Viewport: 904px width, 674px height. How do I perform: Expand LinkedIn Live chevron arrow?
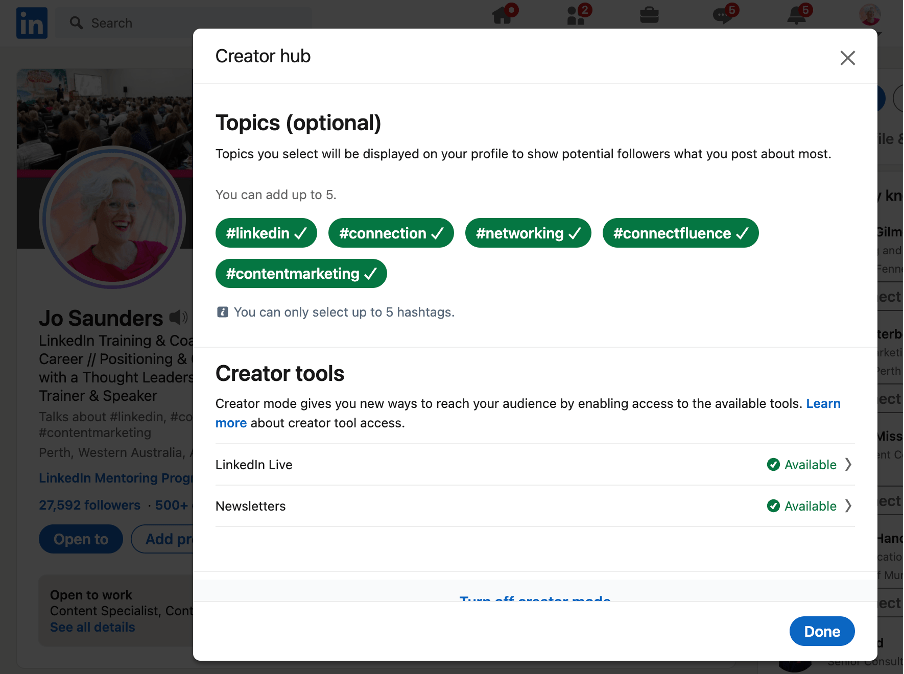(x=848, y=465)
